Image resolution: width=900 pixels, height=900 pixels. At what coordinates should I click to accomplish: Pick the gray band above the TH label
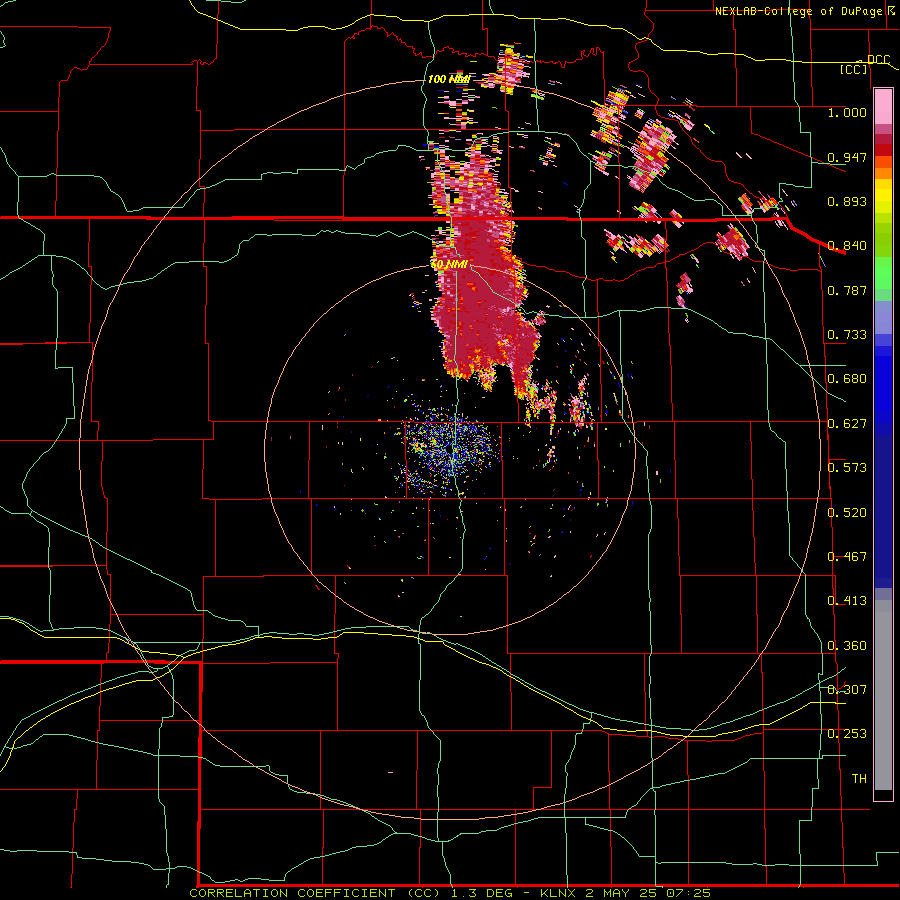point(883,695)
